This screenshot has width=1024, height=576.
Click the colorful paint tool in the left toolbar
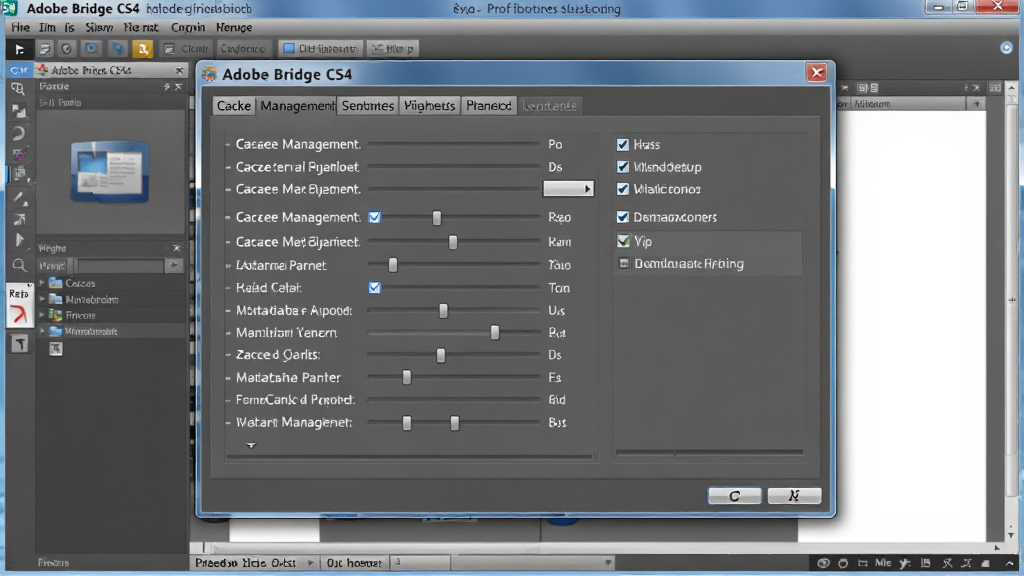click(x=20, y=154)
